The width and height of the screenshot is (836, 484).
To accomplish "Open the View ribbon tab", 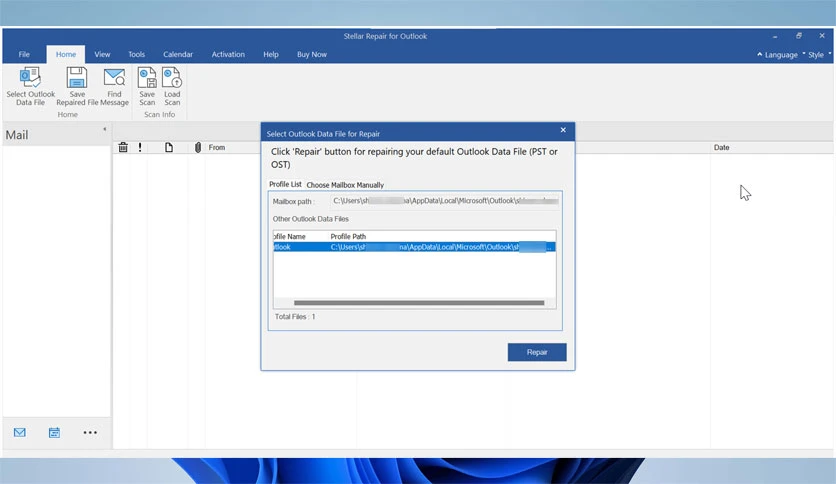I will (x=102, y=54).
